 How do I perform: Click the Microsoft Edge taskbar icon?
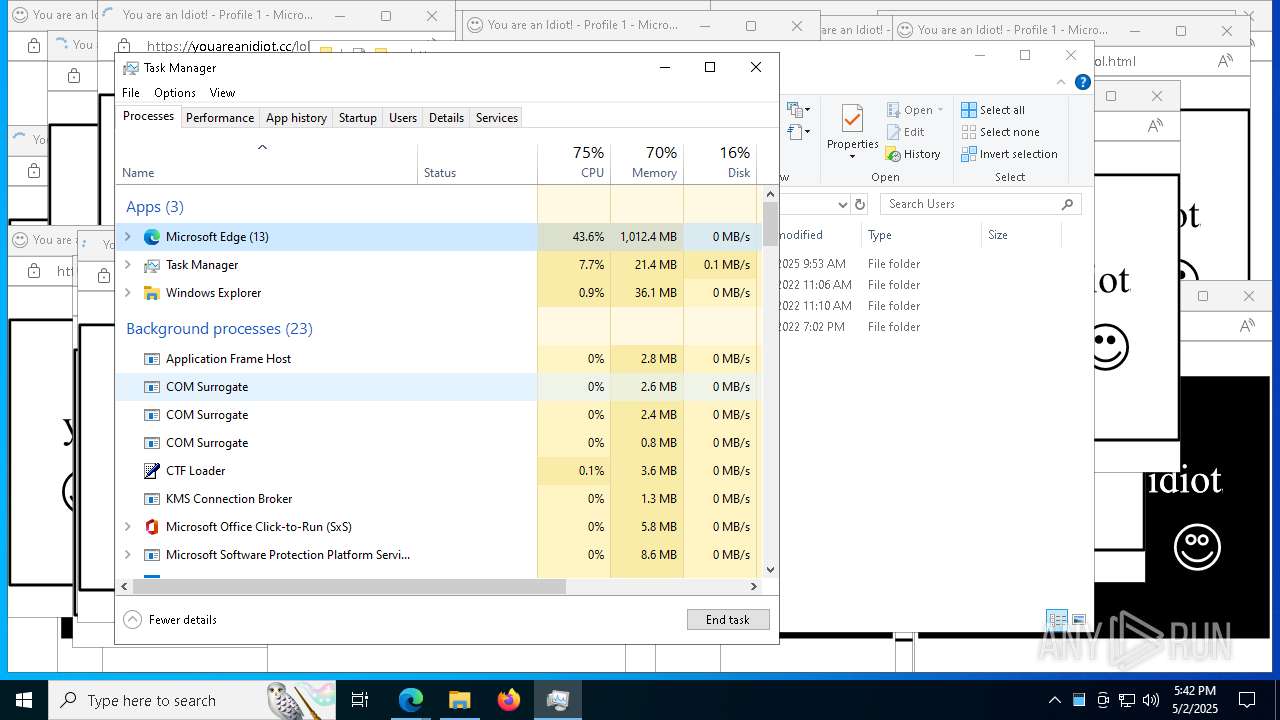(411, 700)
